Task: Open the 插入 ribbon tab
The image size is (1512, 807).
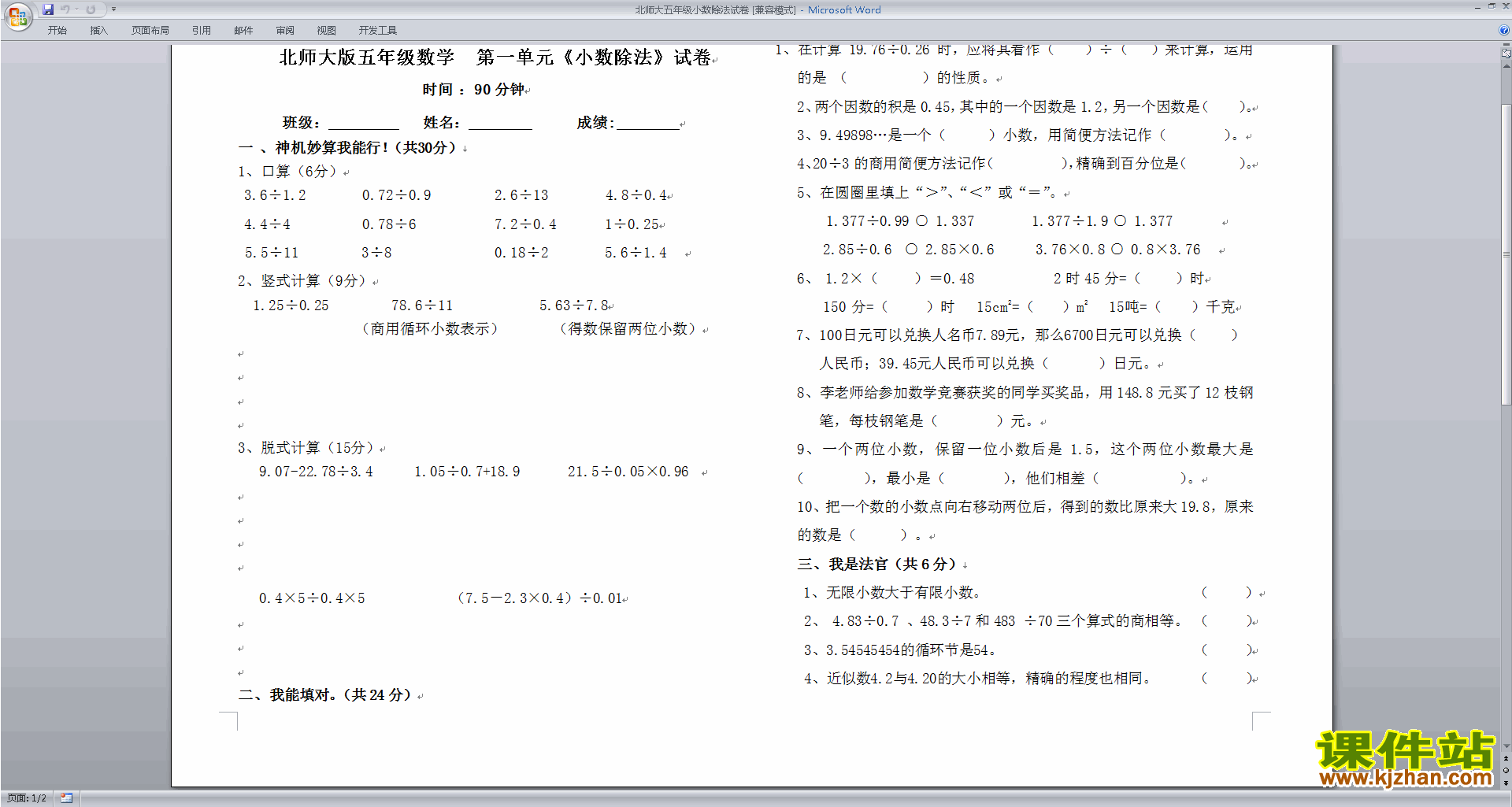Action: [98, 30]
